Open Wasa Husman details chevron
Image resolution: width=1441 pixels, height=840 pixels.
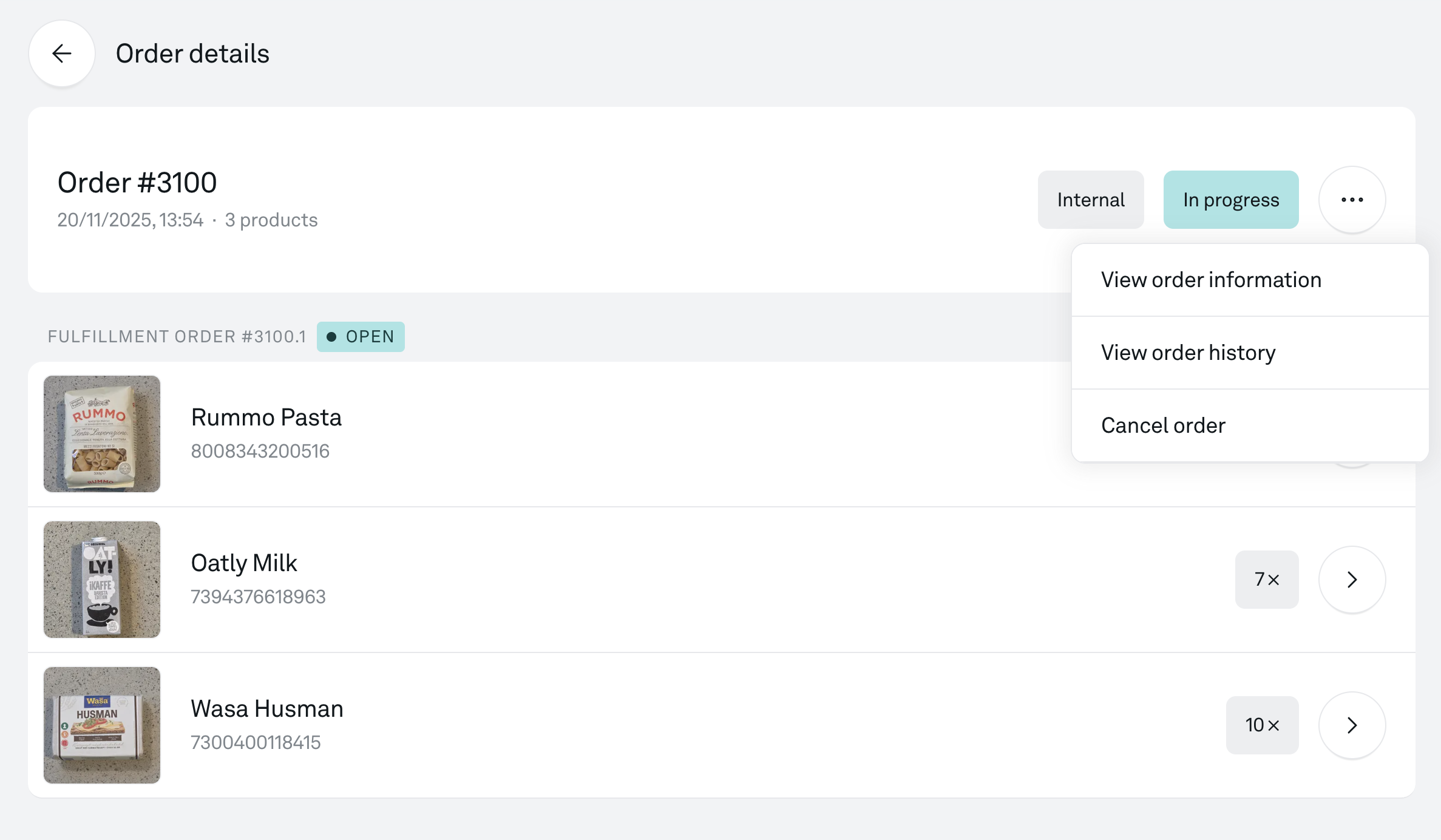tap(1352, 725)
